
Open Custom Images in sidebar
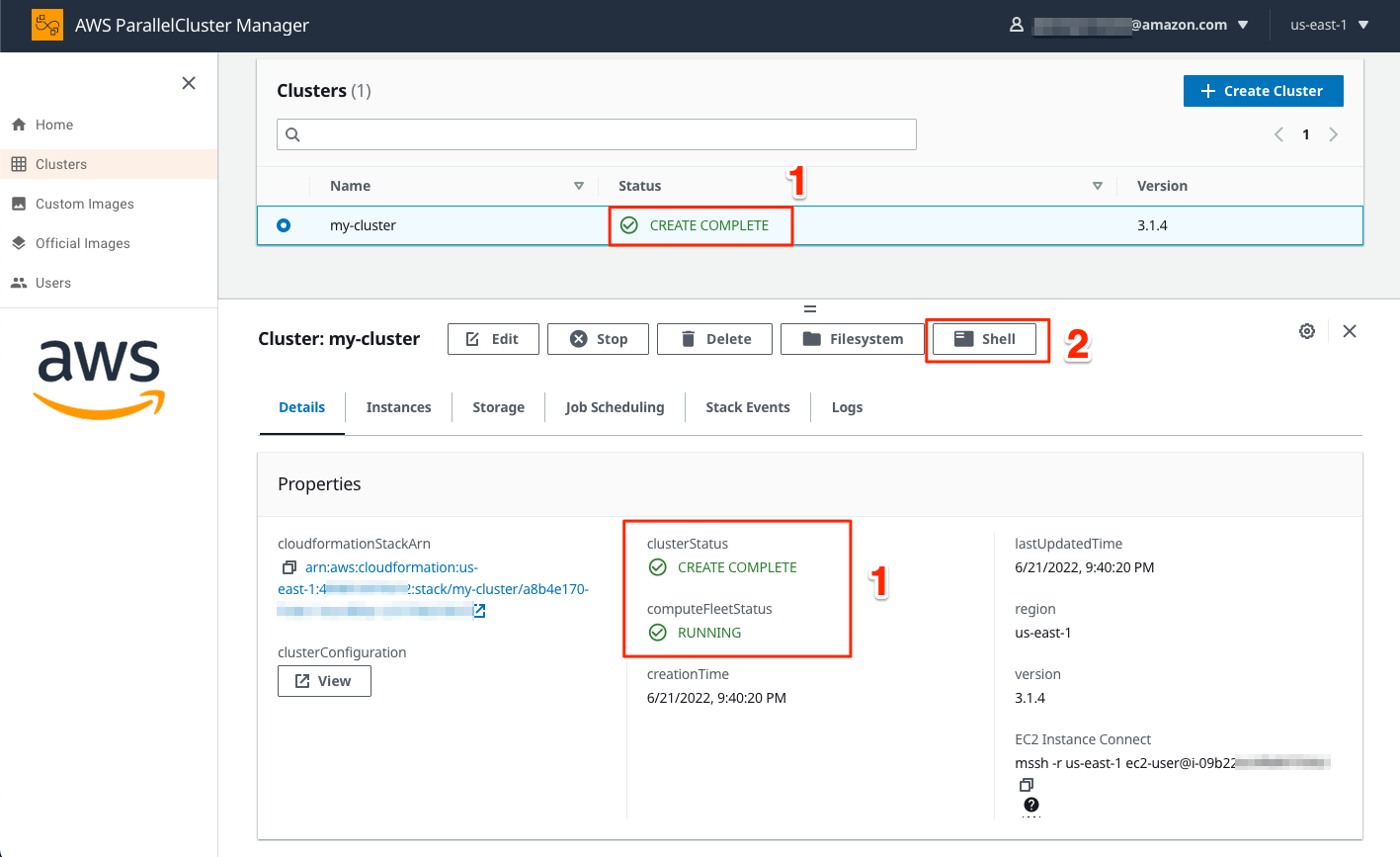85,204
